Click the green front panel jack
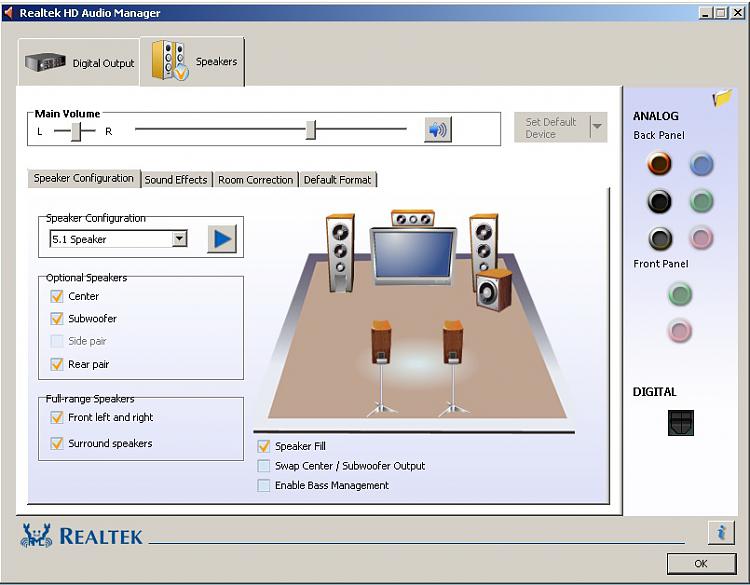 [x=680, y=294]
